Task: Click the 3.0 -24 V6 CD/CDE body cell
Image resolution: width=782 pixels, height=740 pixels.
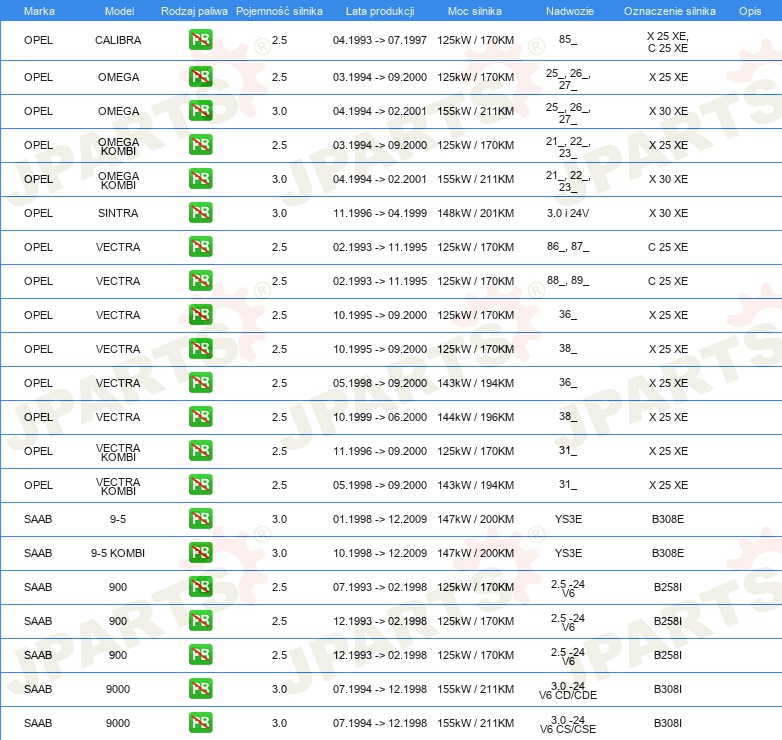Action: tap(568, 690)
